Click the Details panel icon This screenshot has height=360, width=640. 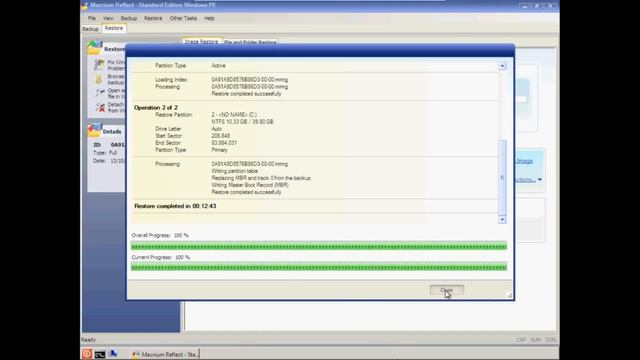[x=94, y=131]
